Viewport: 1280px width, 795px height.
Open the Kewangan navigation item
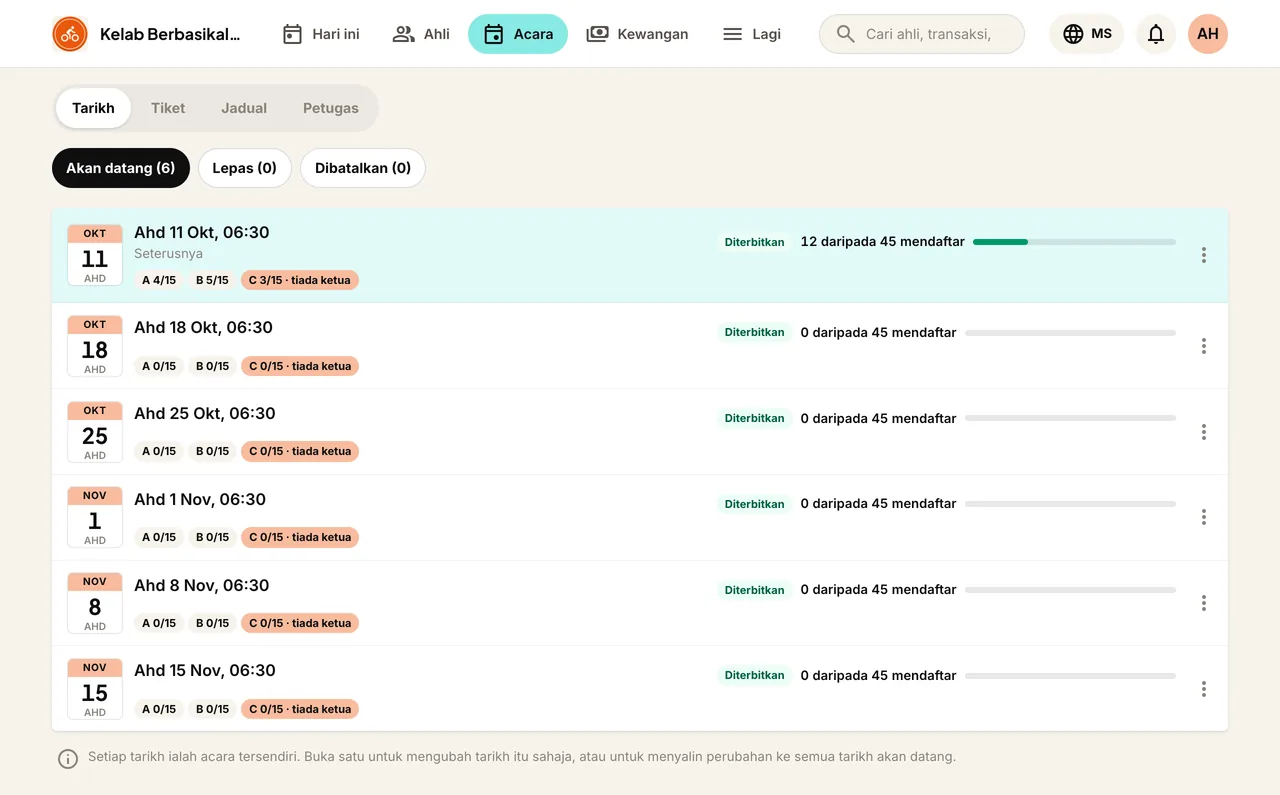(637, 34)
